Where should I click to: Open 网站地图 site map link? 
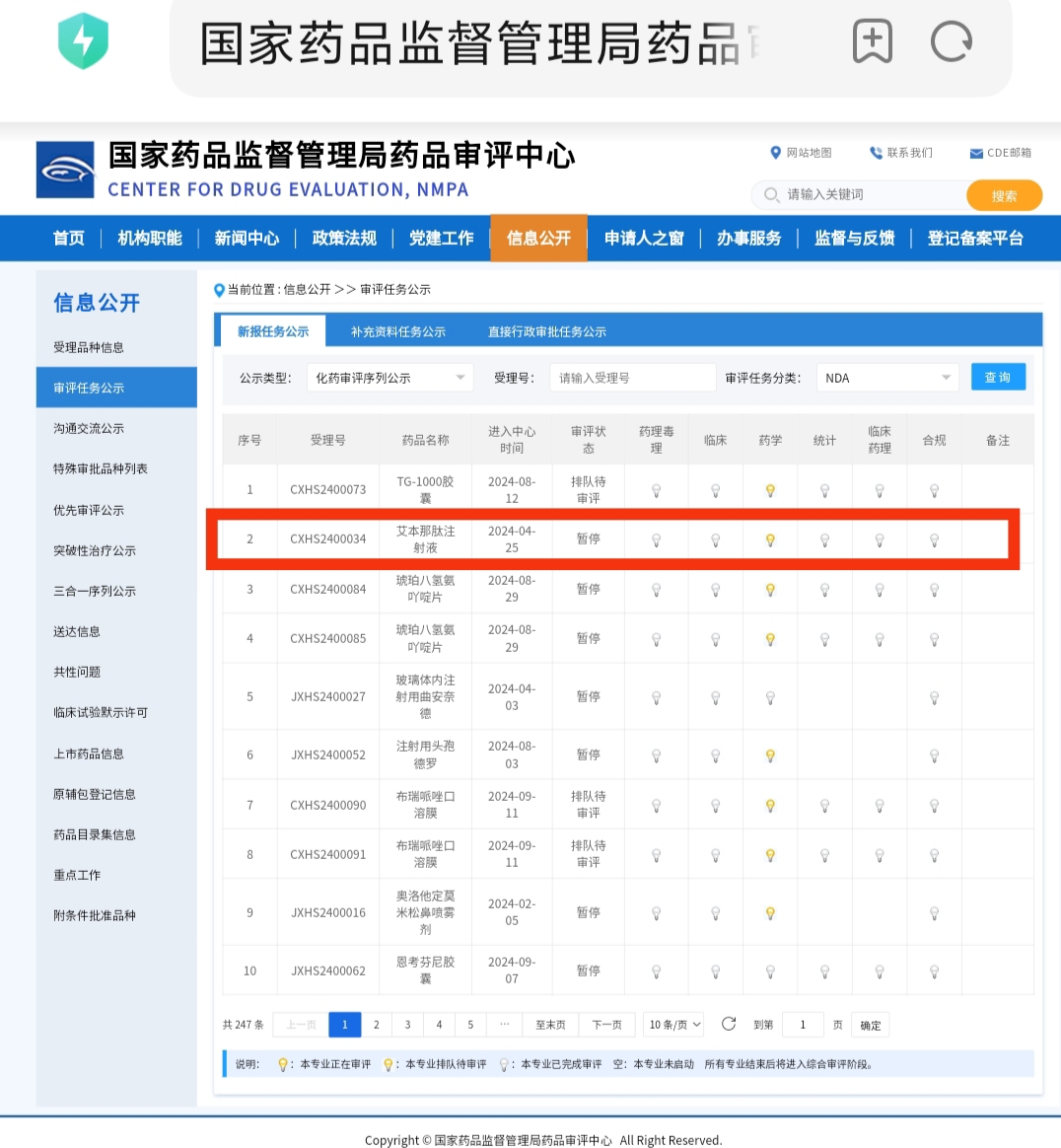pos(801,152)
